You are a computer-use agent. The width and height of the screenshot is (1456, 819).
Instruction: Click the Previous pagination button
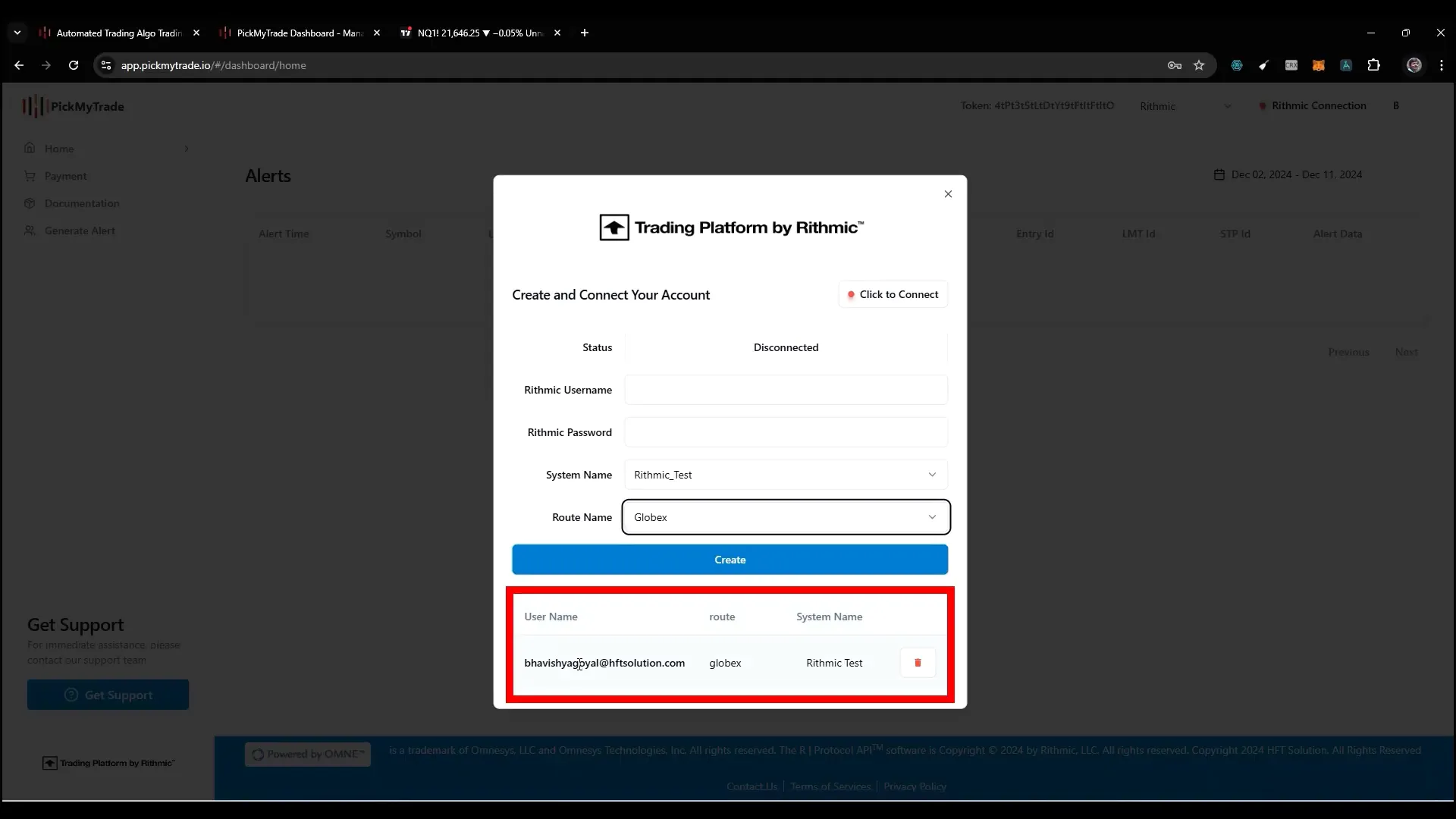pos(1348,352)
